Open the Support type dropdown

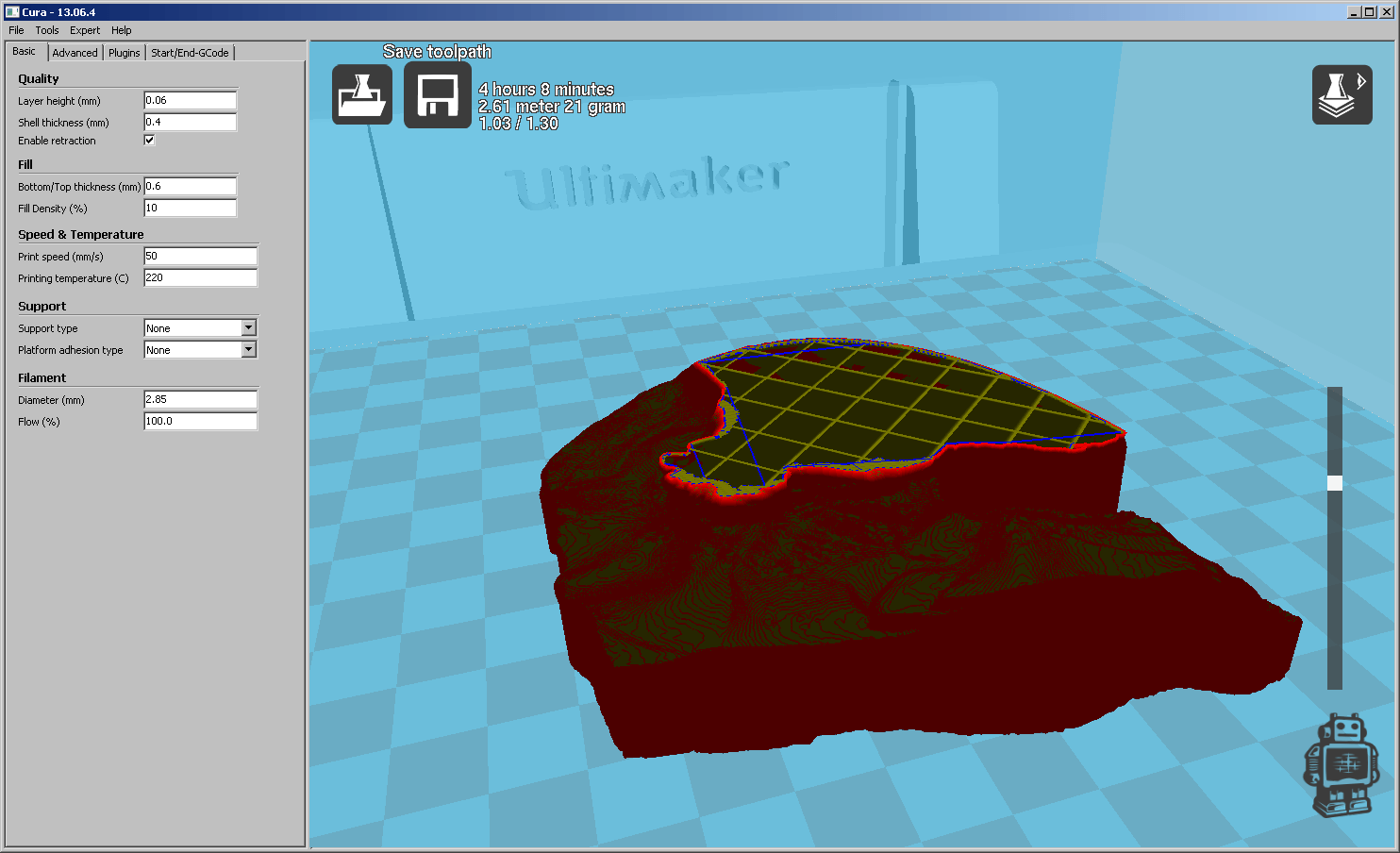(200, 327)
